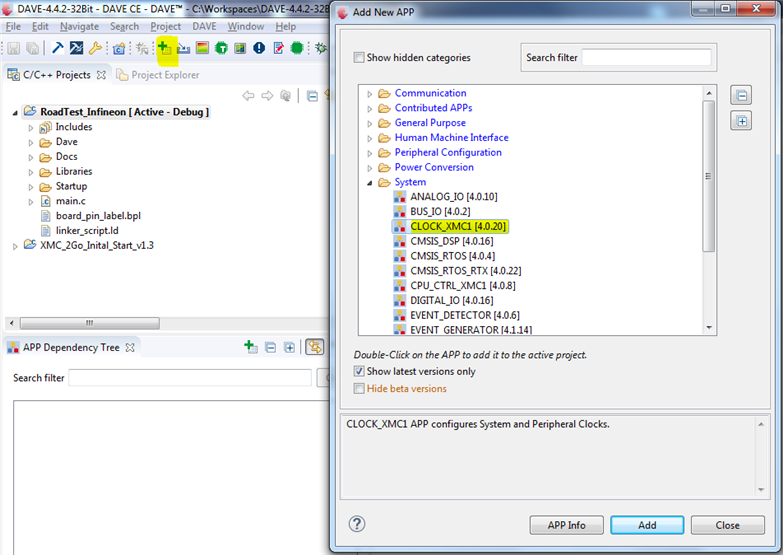Open the DAVE menu
The image size is (783, 555).
coord(204,26)
